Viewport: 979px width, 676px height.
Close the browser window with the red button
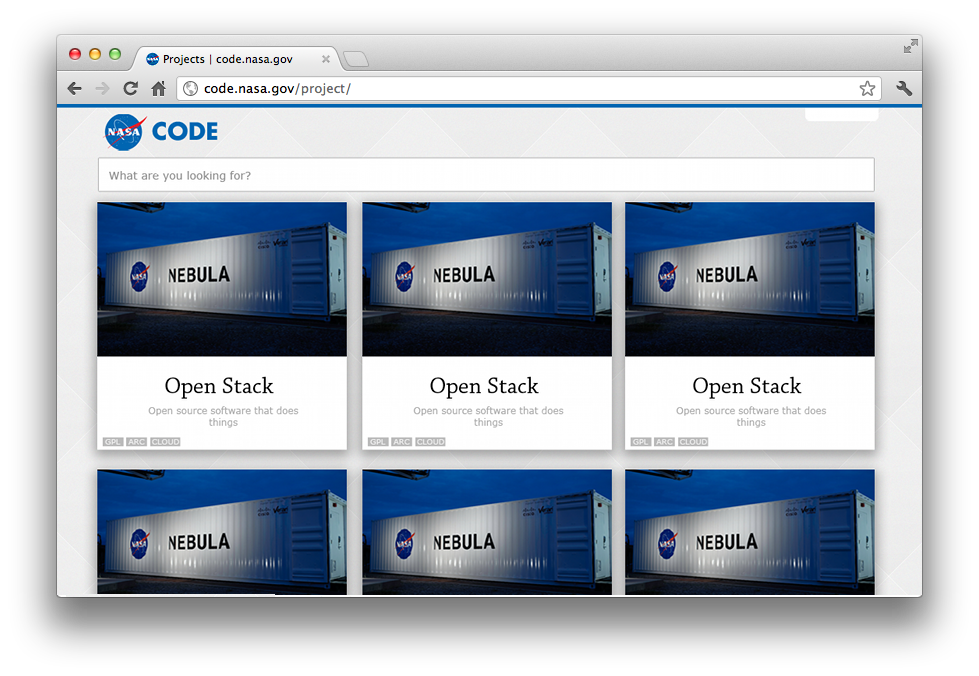coord(75,54)
